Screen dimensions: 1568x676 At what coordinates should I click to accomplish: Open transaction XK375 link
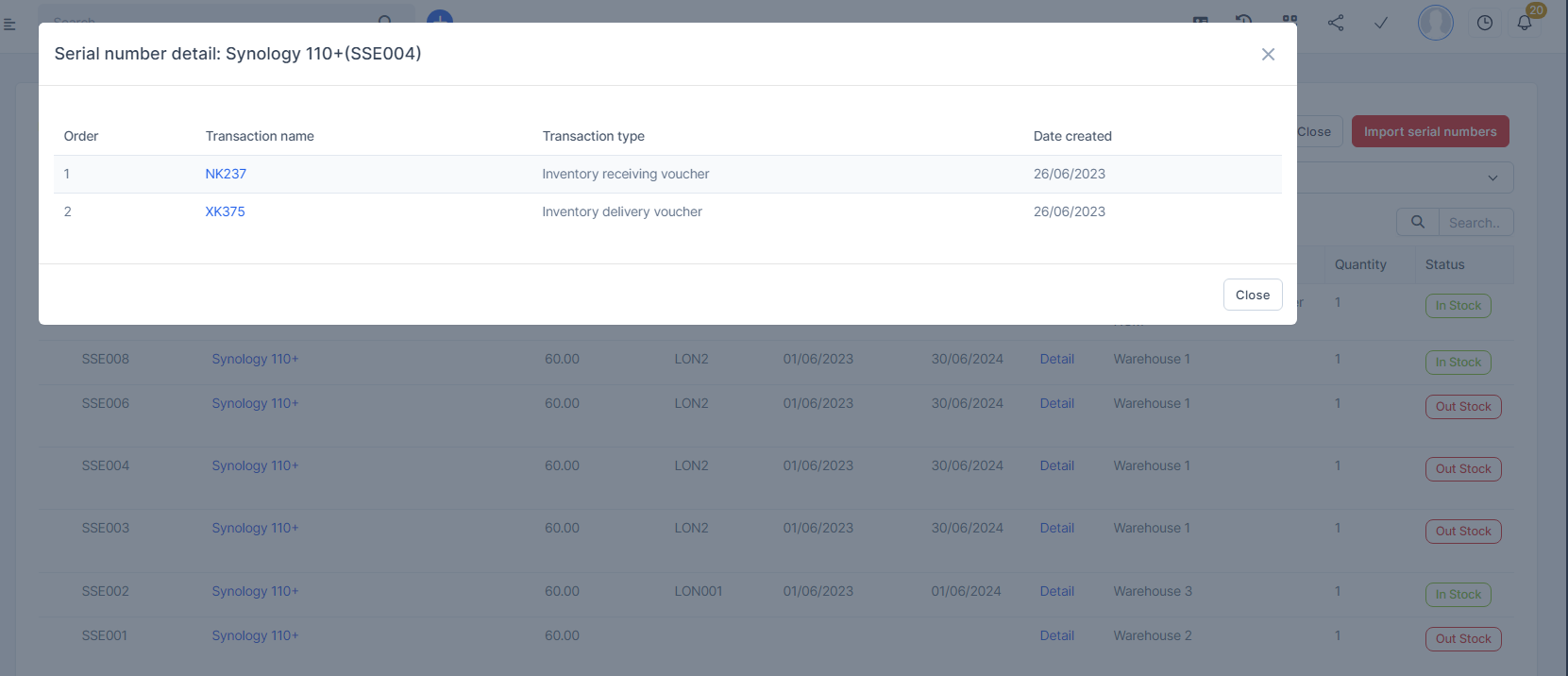pos(225,211)
